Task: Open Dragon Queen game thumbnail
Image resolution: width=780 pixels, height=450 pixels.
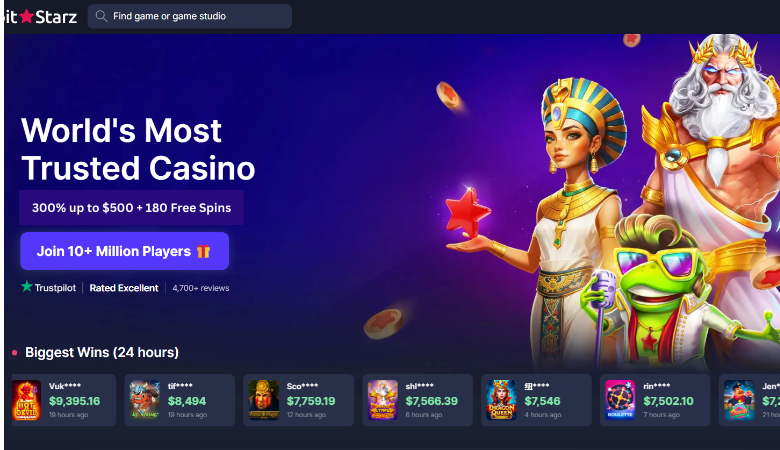Action: pyautogui.click(x=501, y=400)
